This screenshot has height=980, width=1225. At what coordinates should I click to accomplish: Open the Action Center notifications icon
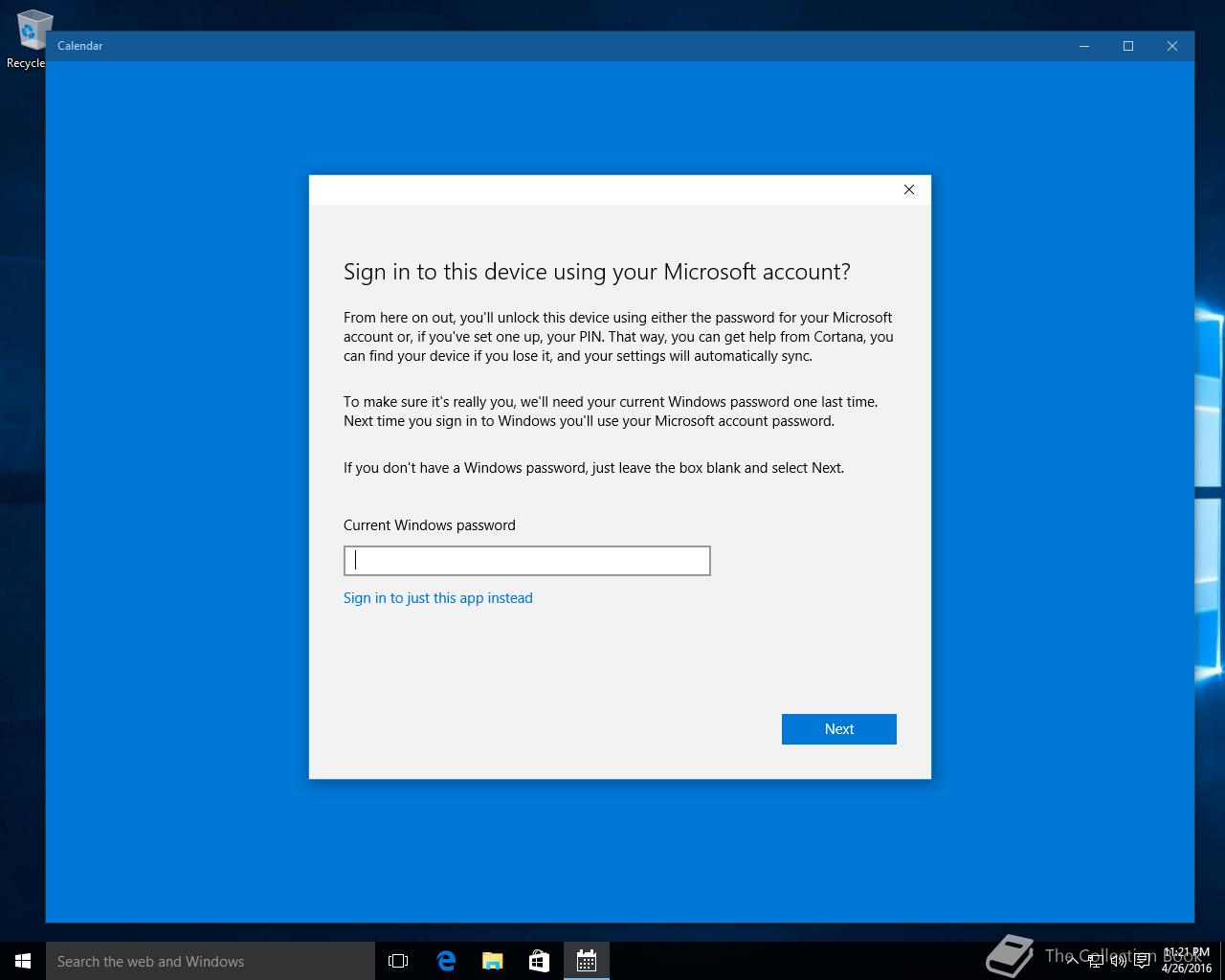[1142, 961]
